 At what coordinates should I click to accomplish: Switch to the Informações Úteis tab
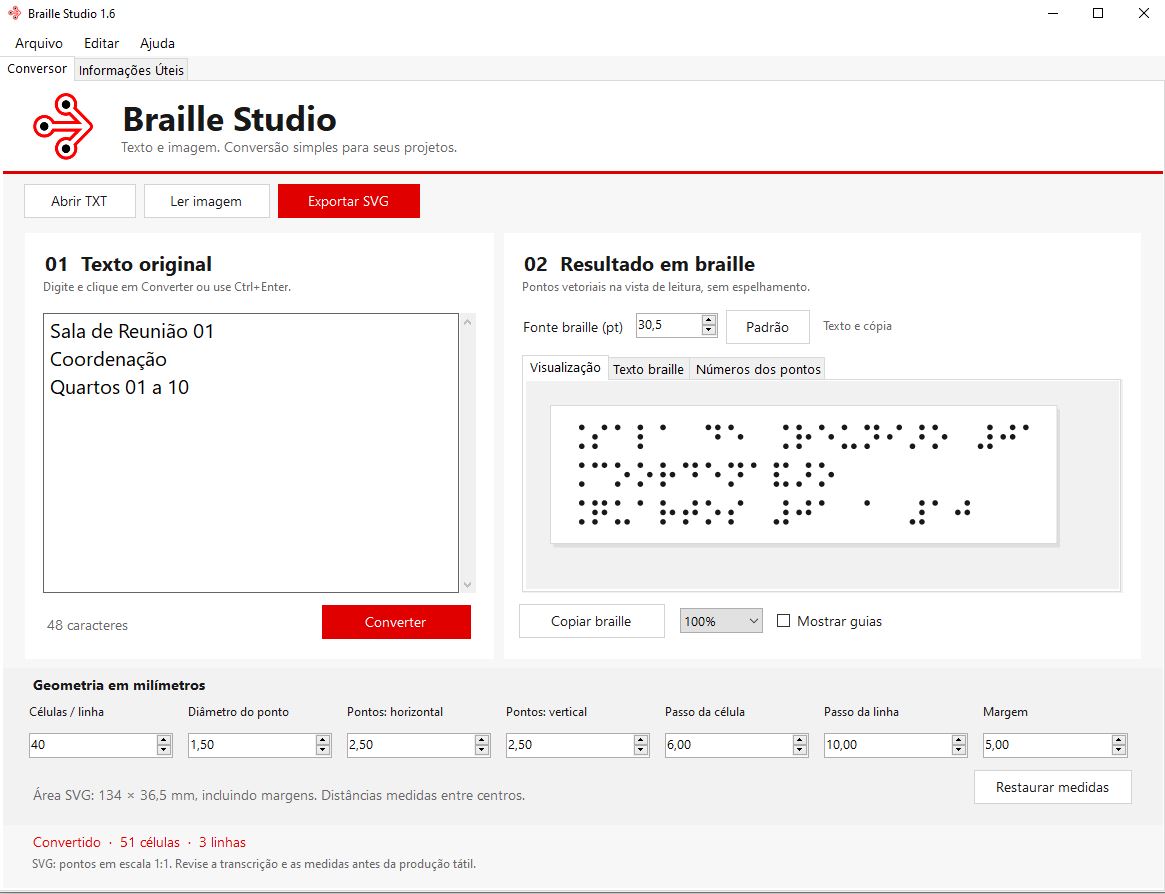(131, 70)
